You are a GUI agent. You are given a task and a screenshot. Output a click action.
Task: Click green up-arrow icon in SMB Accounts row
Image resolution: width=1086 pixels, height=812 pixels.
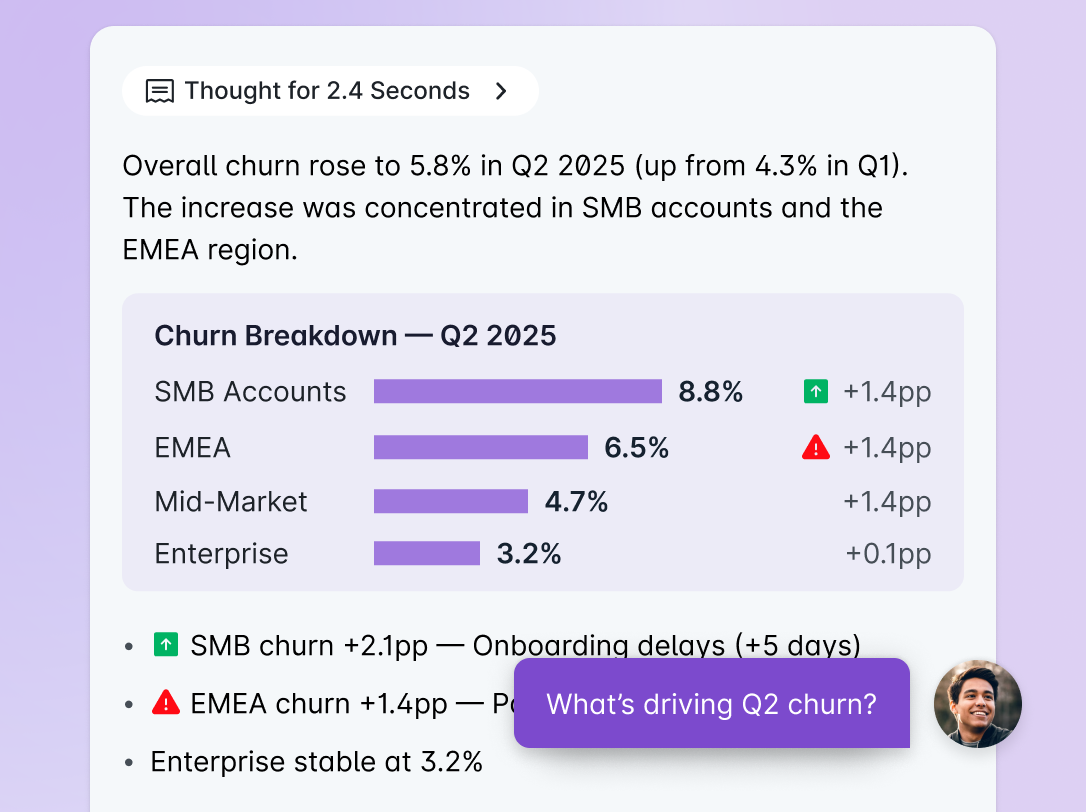click(816, 391)
